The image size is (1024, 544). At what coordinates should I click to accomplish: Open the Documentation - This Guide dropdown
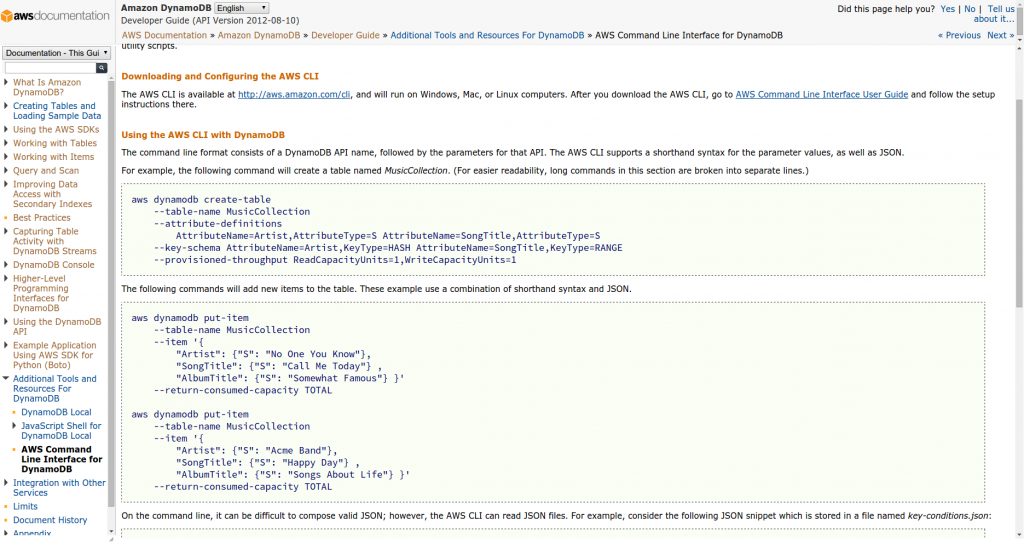click(x=56, y=53)
